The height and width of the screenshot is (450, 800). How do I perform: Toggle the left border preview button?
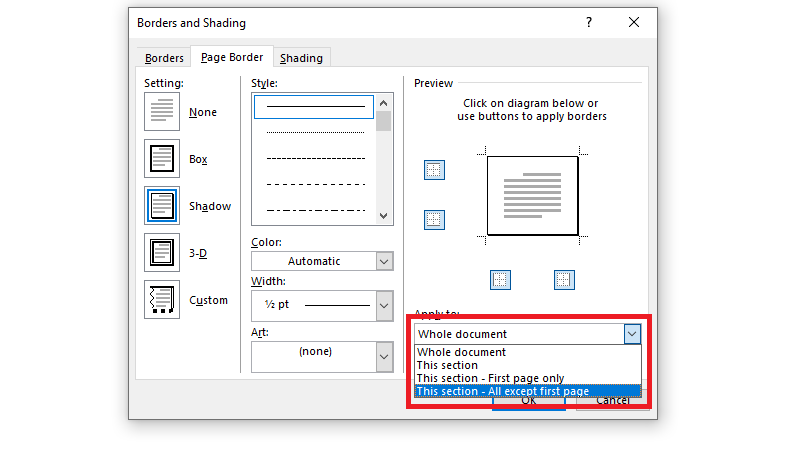501,279
